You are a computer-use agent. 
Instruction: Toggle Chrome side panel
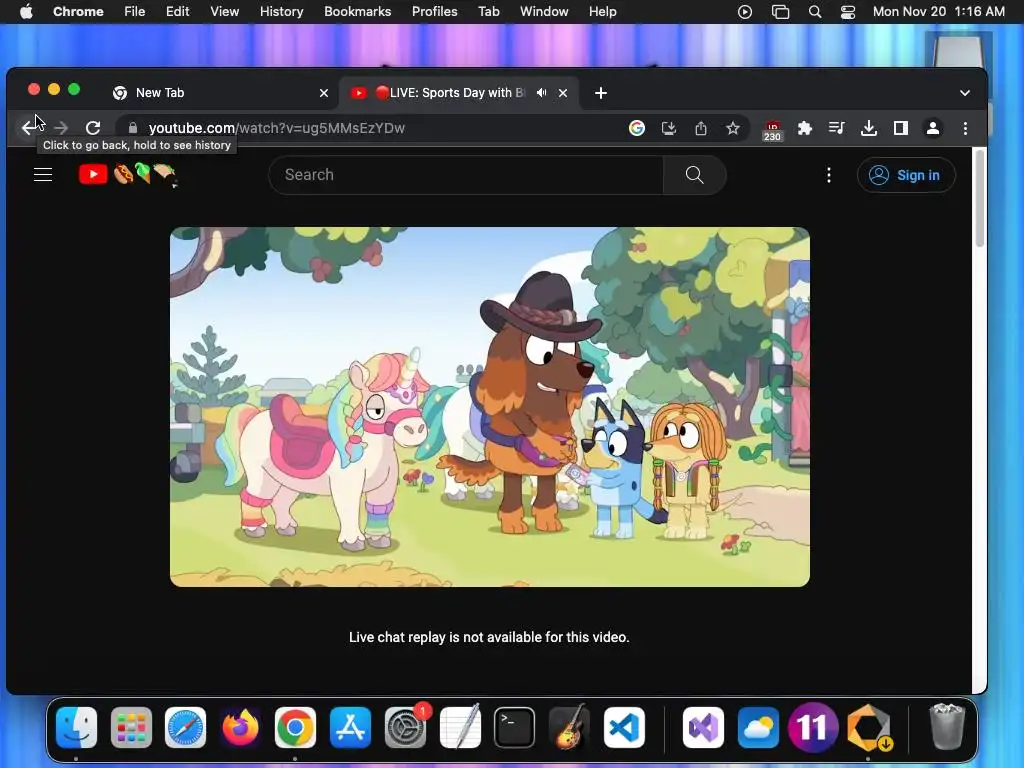[x=901, y=128]
